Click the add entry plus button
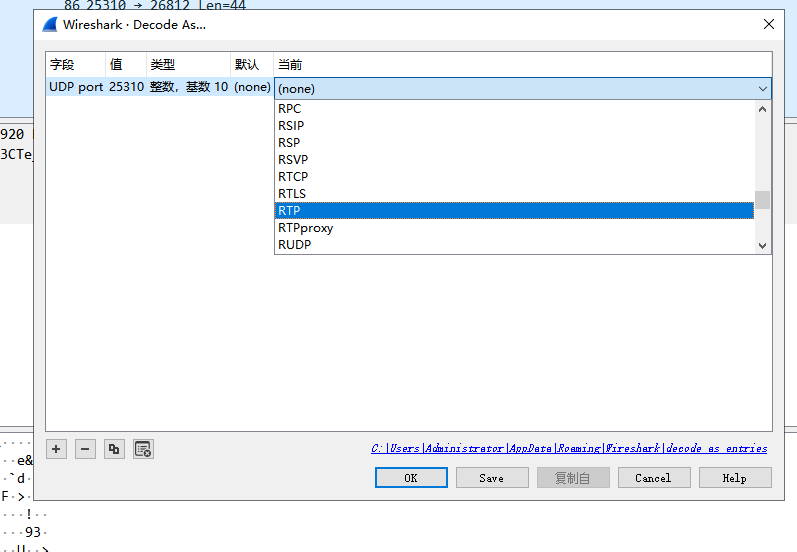The width and height of the screenshot is (797, 552). point(56,449)
